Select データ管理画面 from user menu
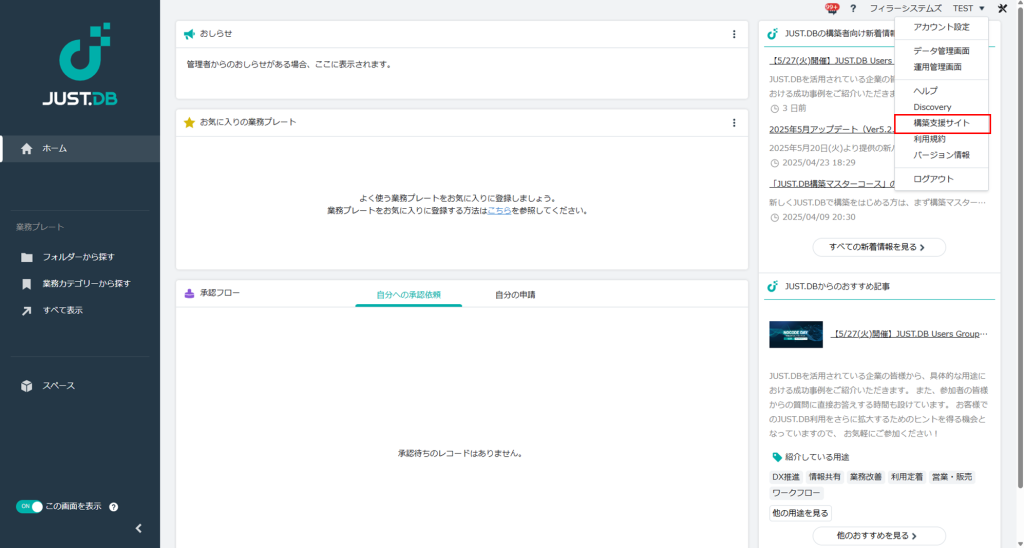1024x548 pixels. (x=941, y=51)
